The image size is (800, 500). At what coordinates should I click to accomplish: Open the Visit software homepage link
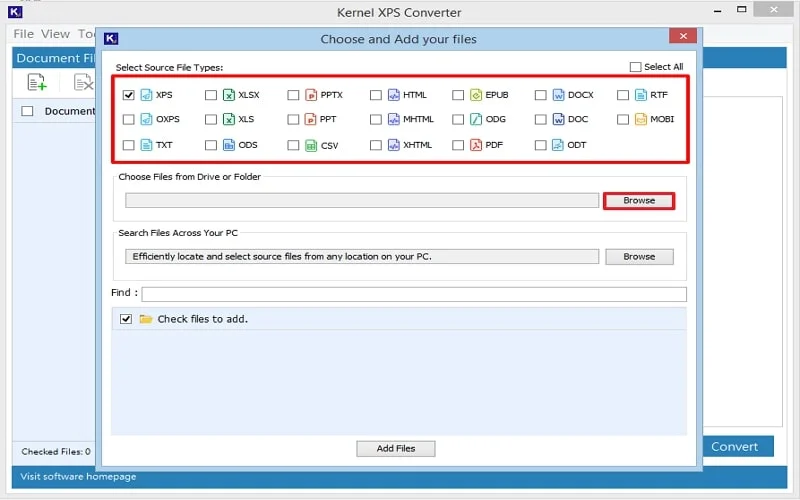78,477
